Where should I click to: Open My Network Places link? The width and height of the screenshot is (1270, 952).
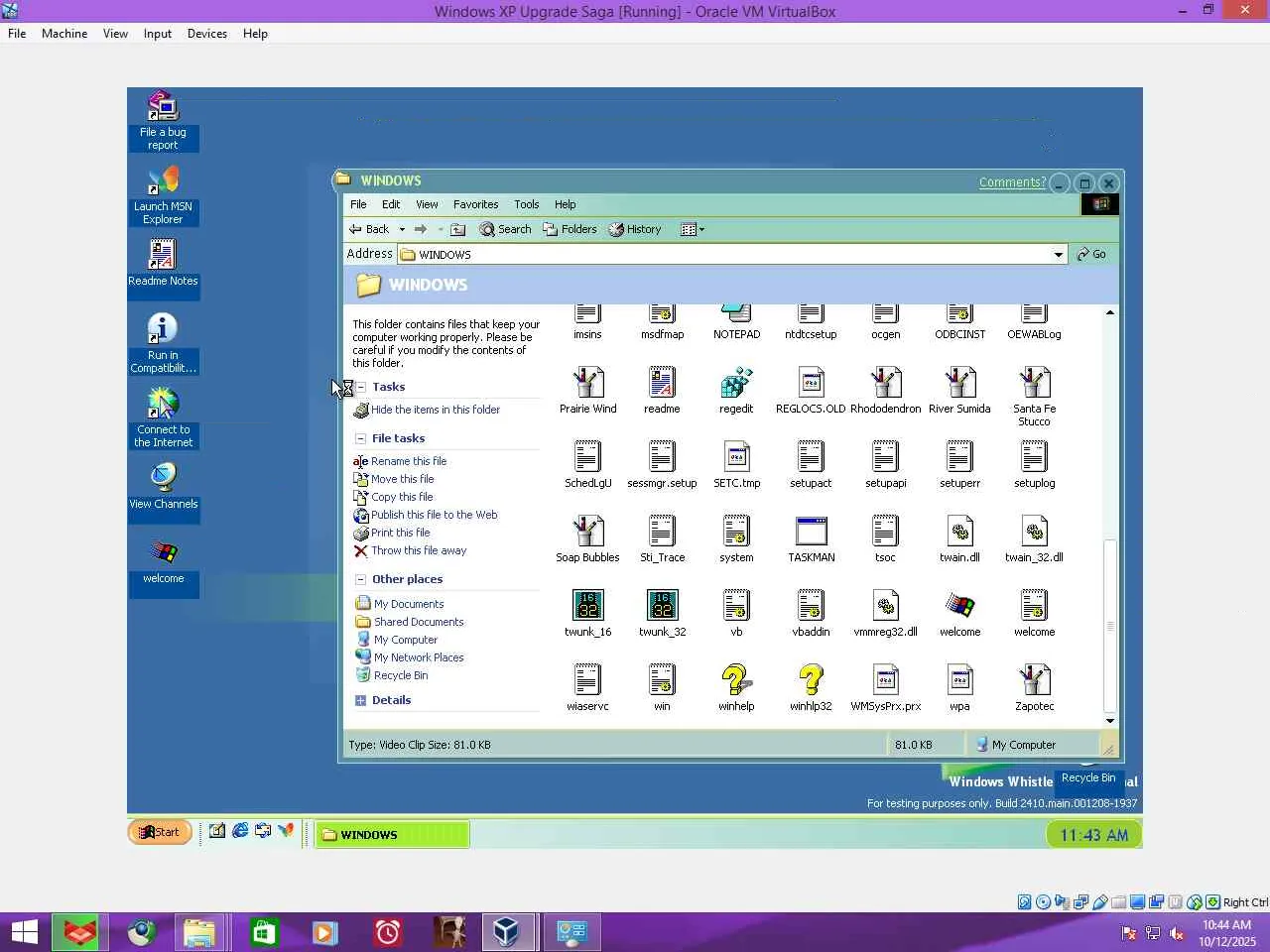419,657
